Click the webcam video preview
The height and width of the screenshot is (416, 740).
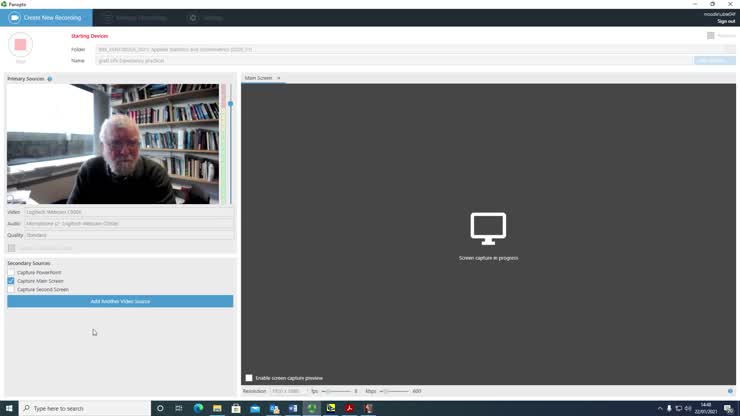point(113,144)
